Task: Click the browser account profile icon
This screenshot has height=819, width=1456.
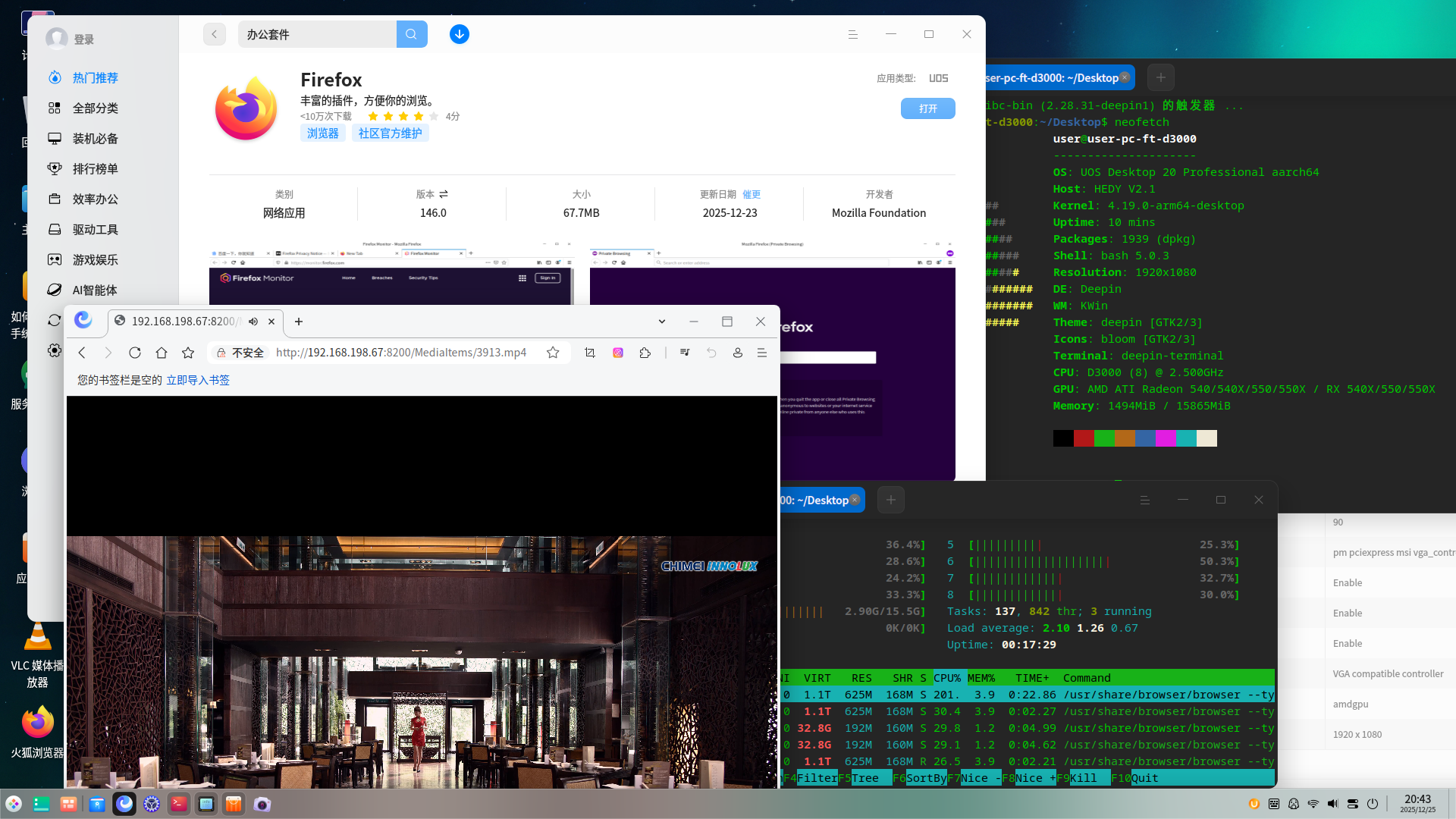Action: click(x=737, y=353)
